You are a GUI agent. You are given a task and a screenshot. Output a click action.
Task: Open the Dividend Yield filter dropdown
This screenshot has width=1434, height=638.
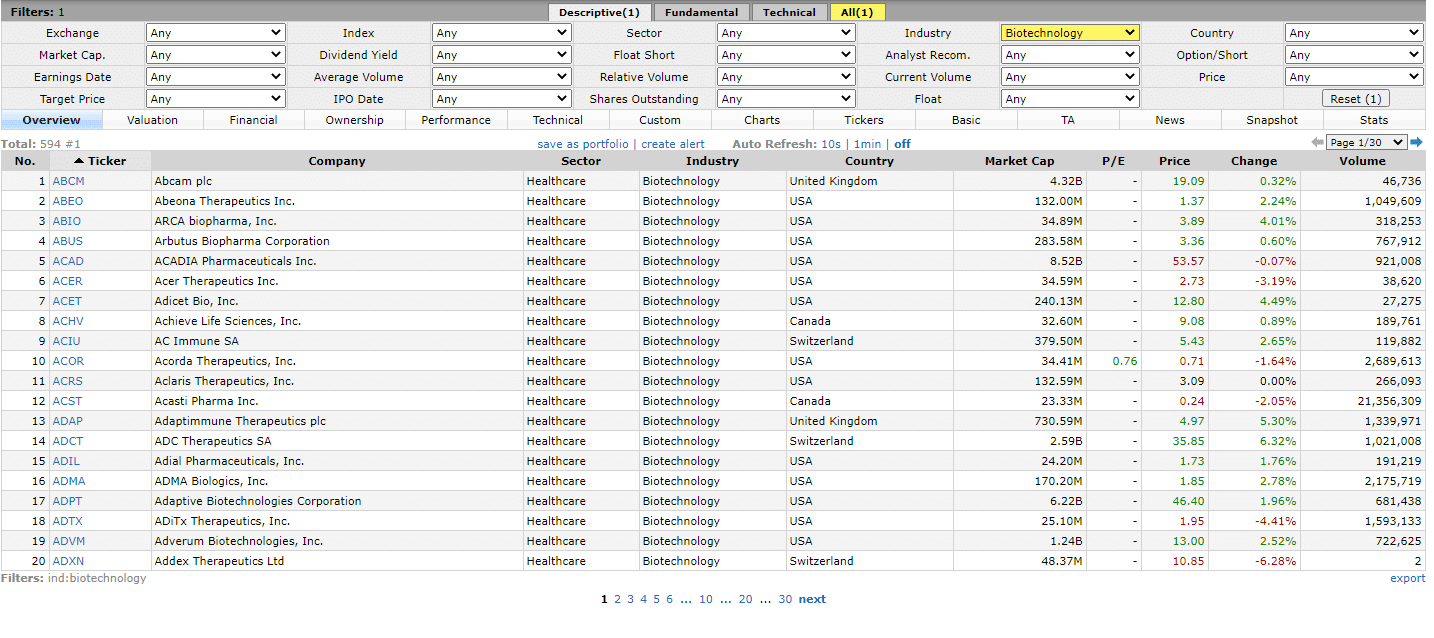click(501, 55)
